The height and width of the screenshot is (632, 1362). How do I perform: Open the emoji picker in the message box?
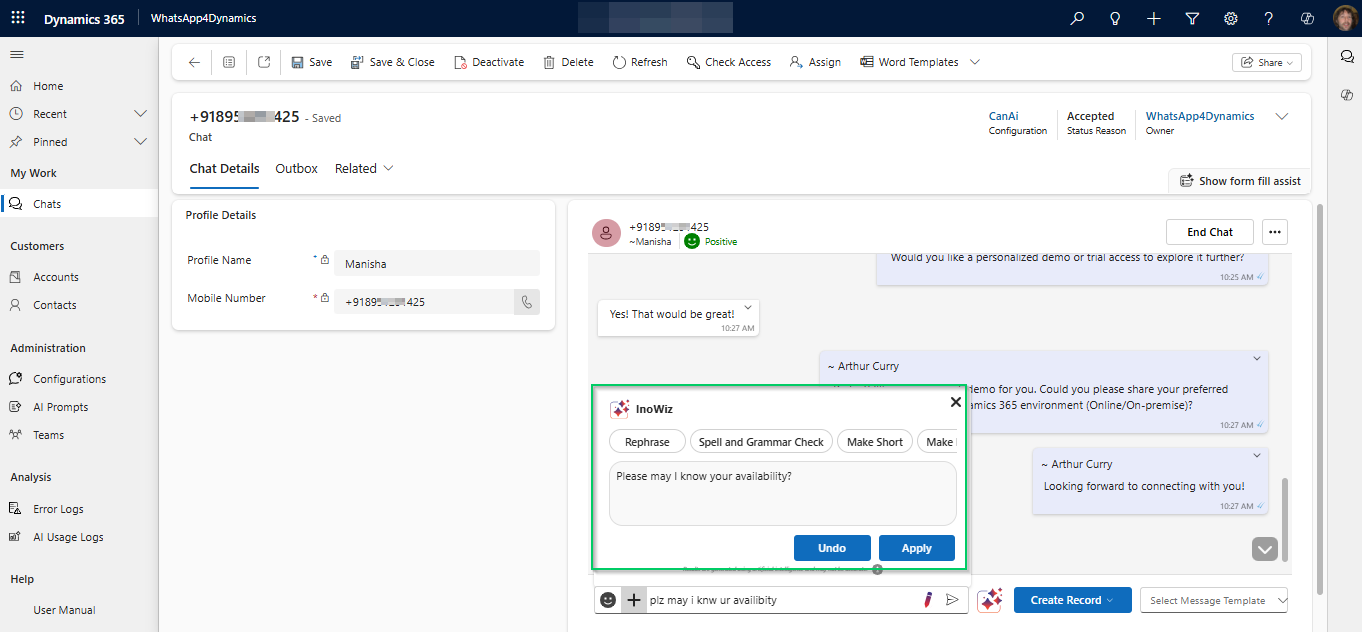608,600
